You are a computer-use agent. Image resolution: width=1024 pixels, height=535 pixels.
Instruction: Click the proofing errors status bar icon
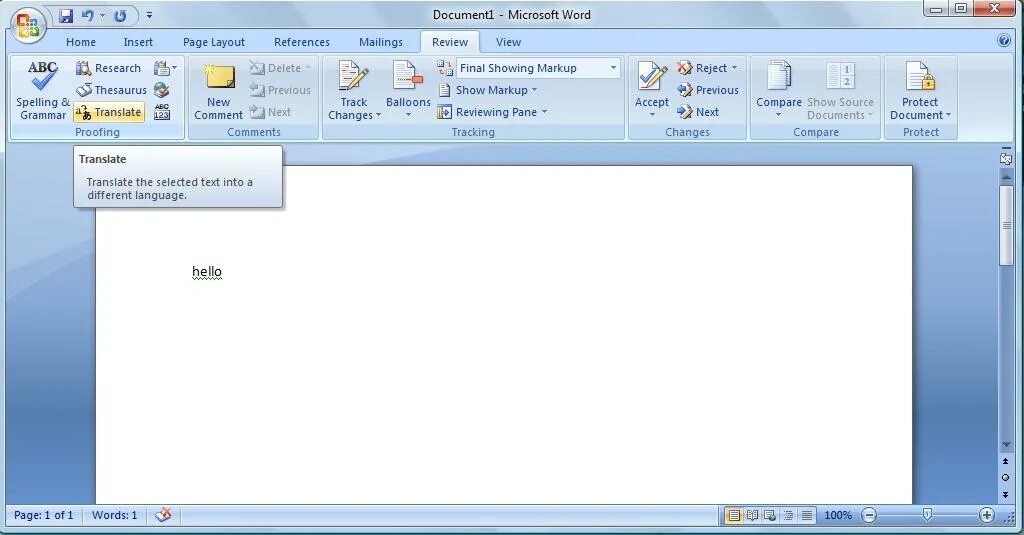[163, 515]
